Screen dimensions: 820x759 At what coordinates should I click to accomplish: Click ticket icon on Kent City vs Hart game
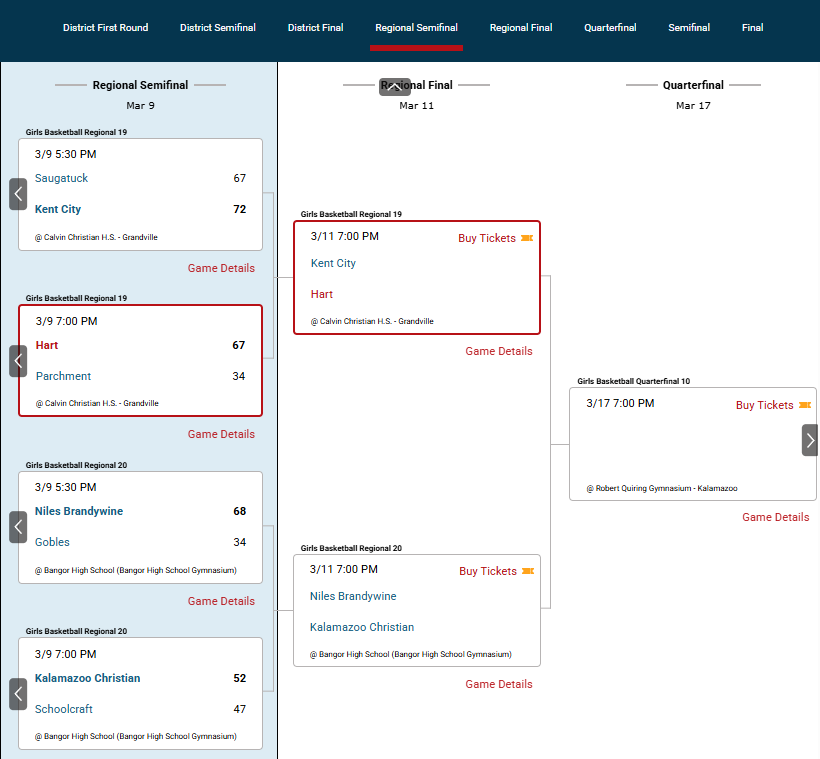click(x=527, y=238)
